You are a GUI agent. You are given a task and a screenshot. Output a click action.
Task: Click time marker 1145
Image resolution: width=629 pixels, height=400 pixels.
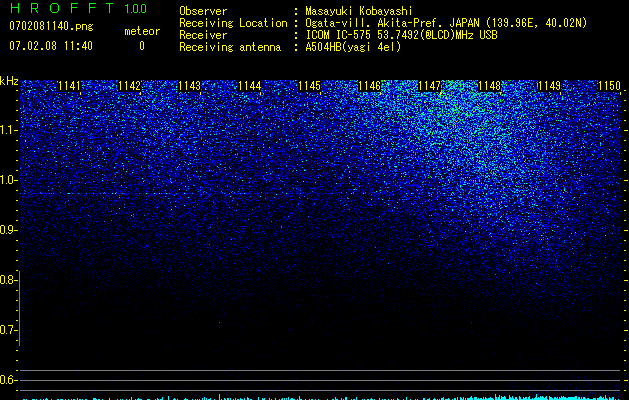(x=309, y=85)
